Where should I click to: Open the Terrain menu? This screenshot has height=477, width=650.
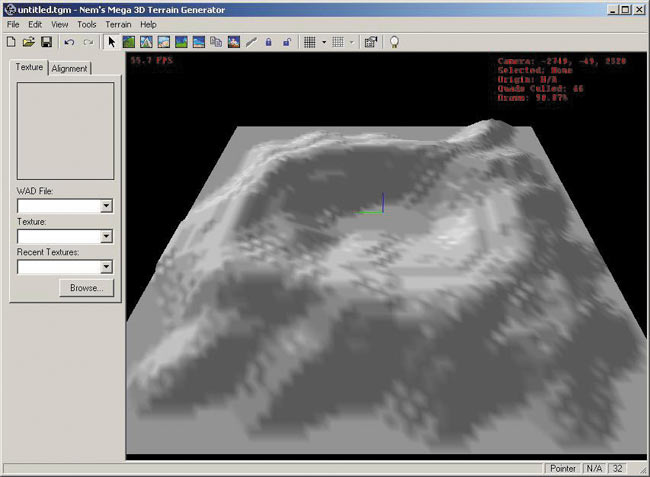pos(118,24)
